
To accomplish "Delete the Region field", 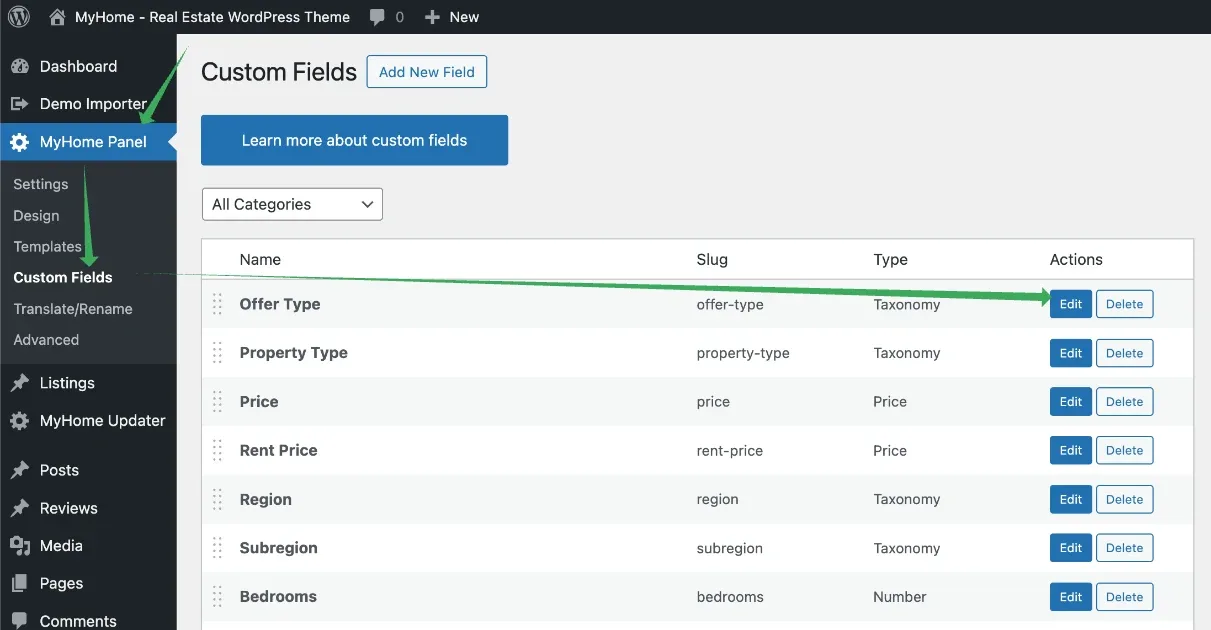I will click(1125, 499).
